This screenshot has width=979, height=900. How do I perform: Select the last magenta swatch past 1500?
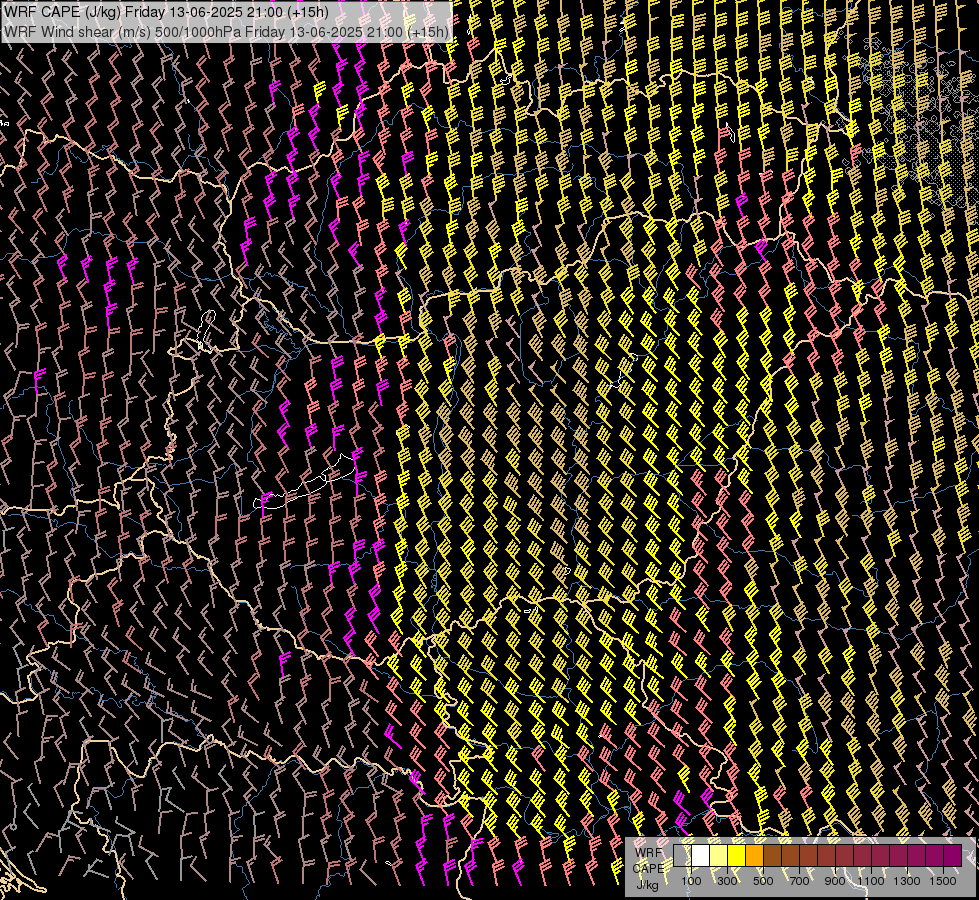click(952, 855)
